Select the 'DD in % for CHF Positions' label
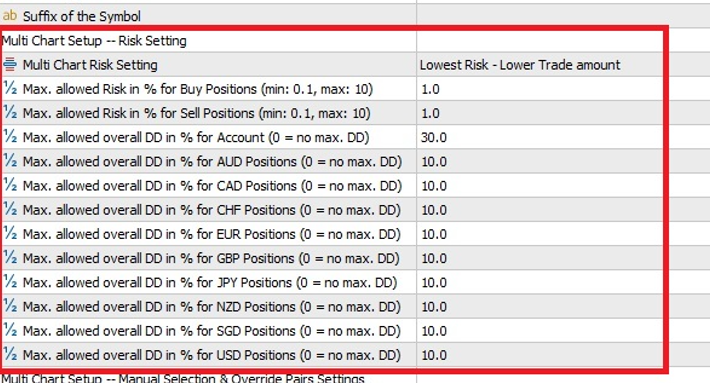710x383 pixels. pos(211,210)
